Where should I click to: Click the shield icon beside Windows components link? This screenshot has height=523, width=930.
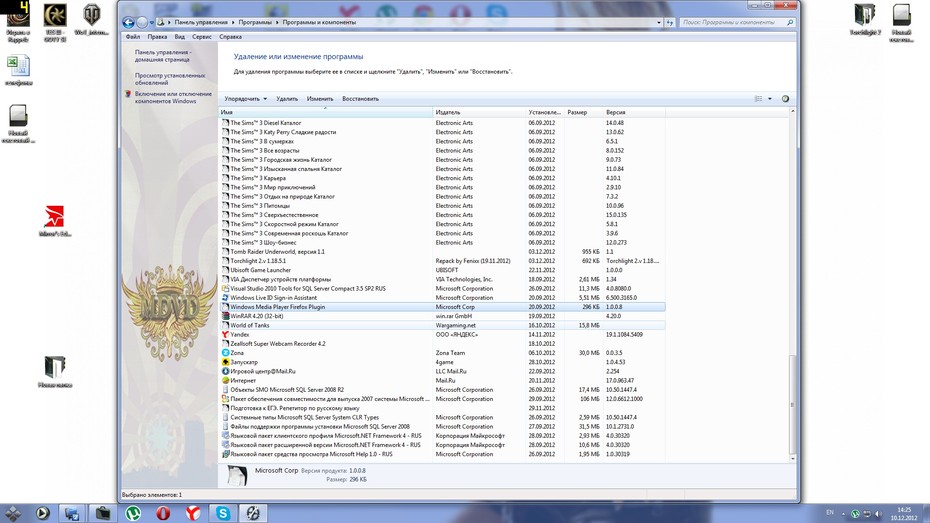[128, 94]
